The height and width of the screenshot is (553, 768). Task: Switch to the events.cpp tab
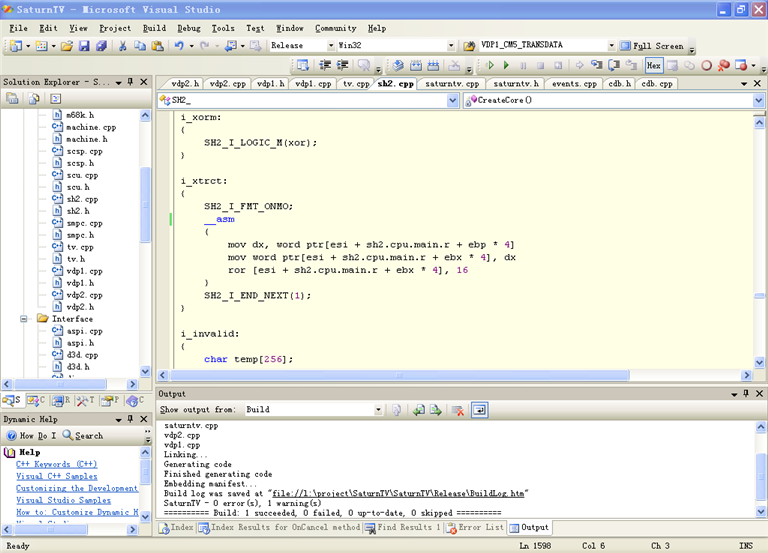click(x=574, y=84)
